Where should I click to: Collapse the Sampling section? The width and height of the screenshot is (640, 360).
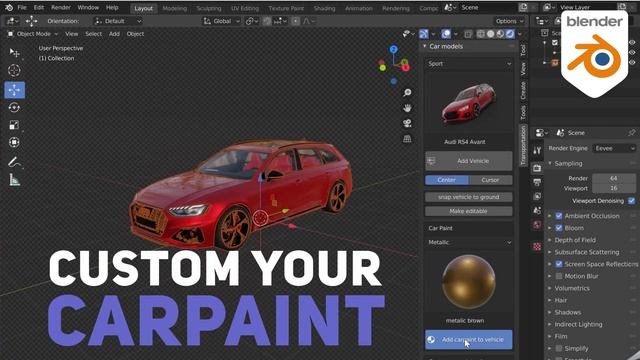[550, 163]
